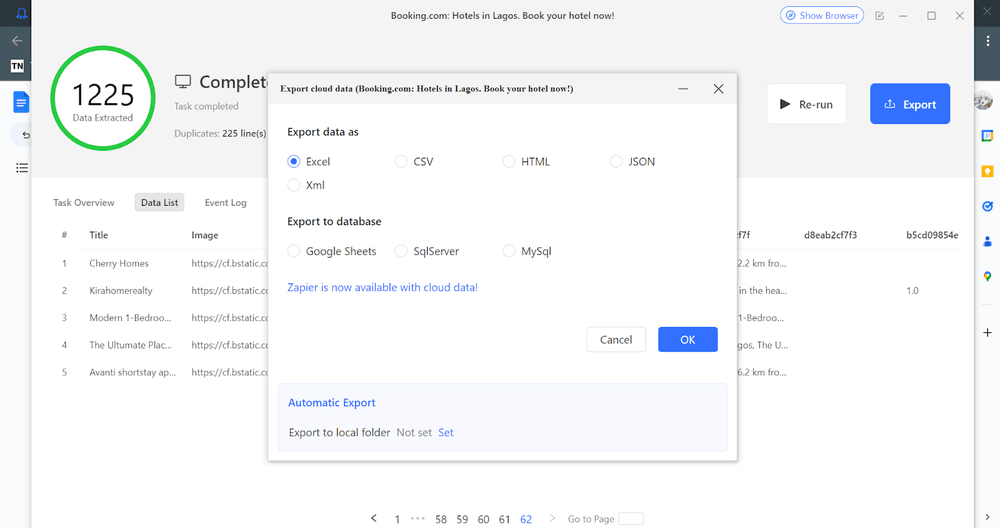Click the 1.0 cell in Kirahomerealty row
Viewport: 1000px width, 528px height.
pyautogui.click(x=912, y=291)
